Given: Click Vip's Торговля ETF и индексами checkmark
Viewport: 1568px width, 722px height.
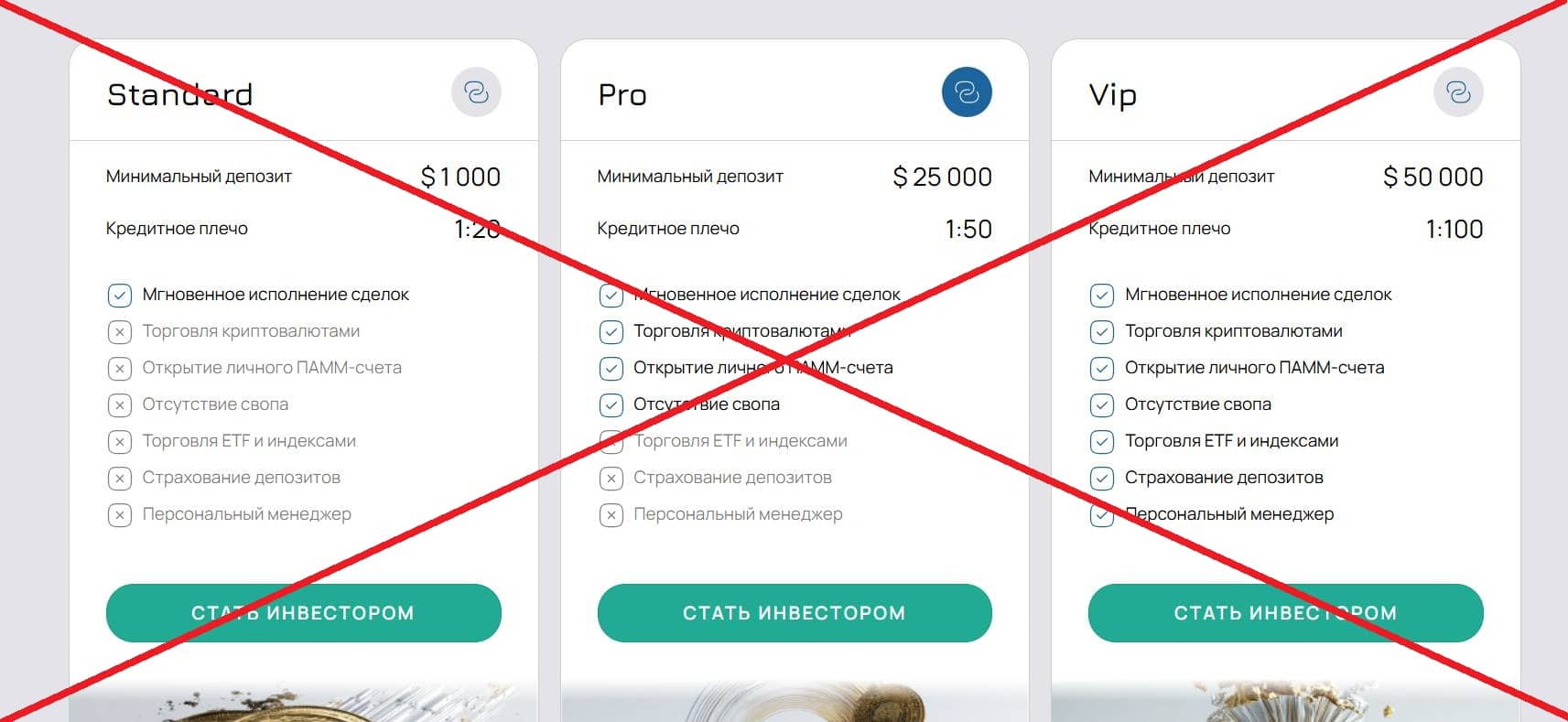Looking at the screenshot, I should tap(1102, 441).
